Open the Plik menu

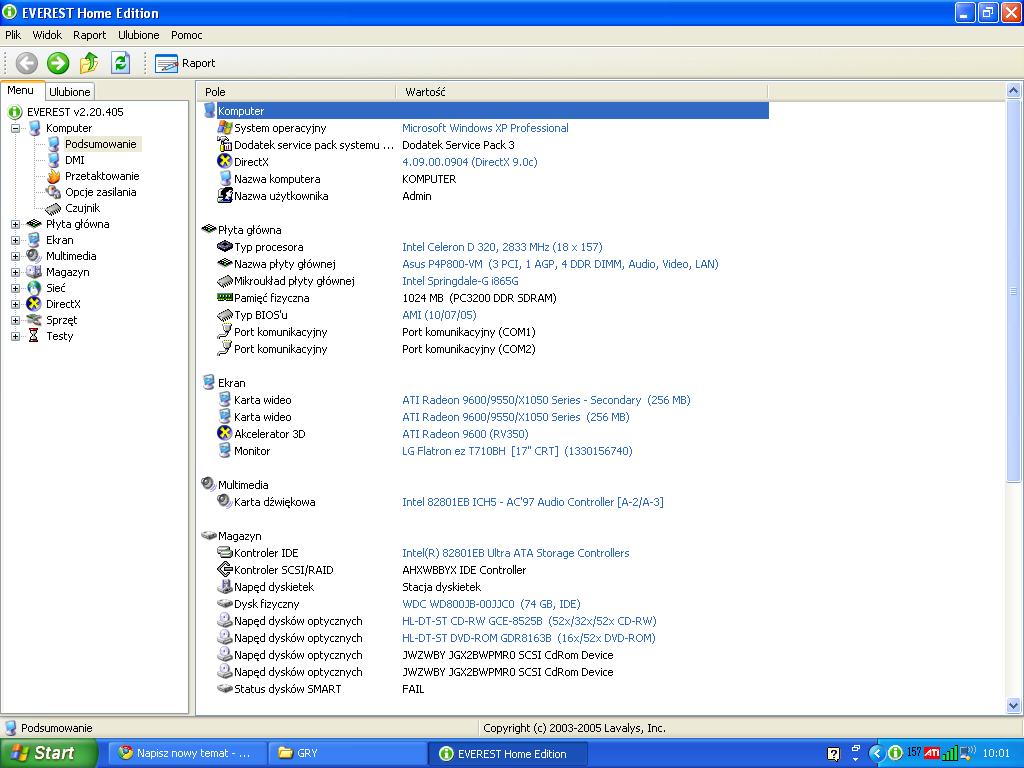coord(13,35)
